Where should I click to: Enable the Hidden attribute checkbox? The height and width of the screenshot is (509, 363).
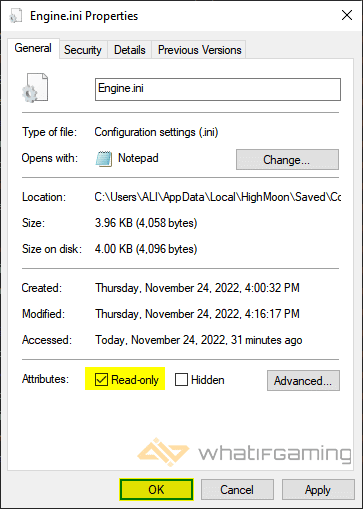point(181,379)
